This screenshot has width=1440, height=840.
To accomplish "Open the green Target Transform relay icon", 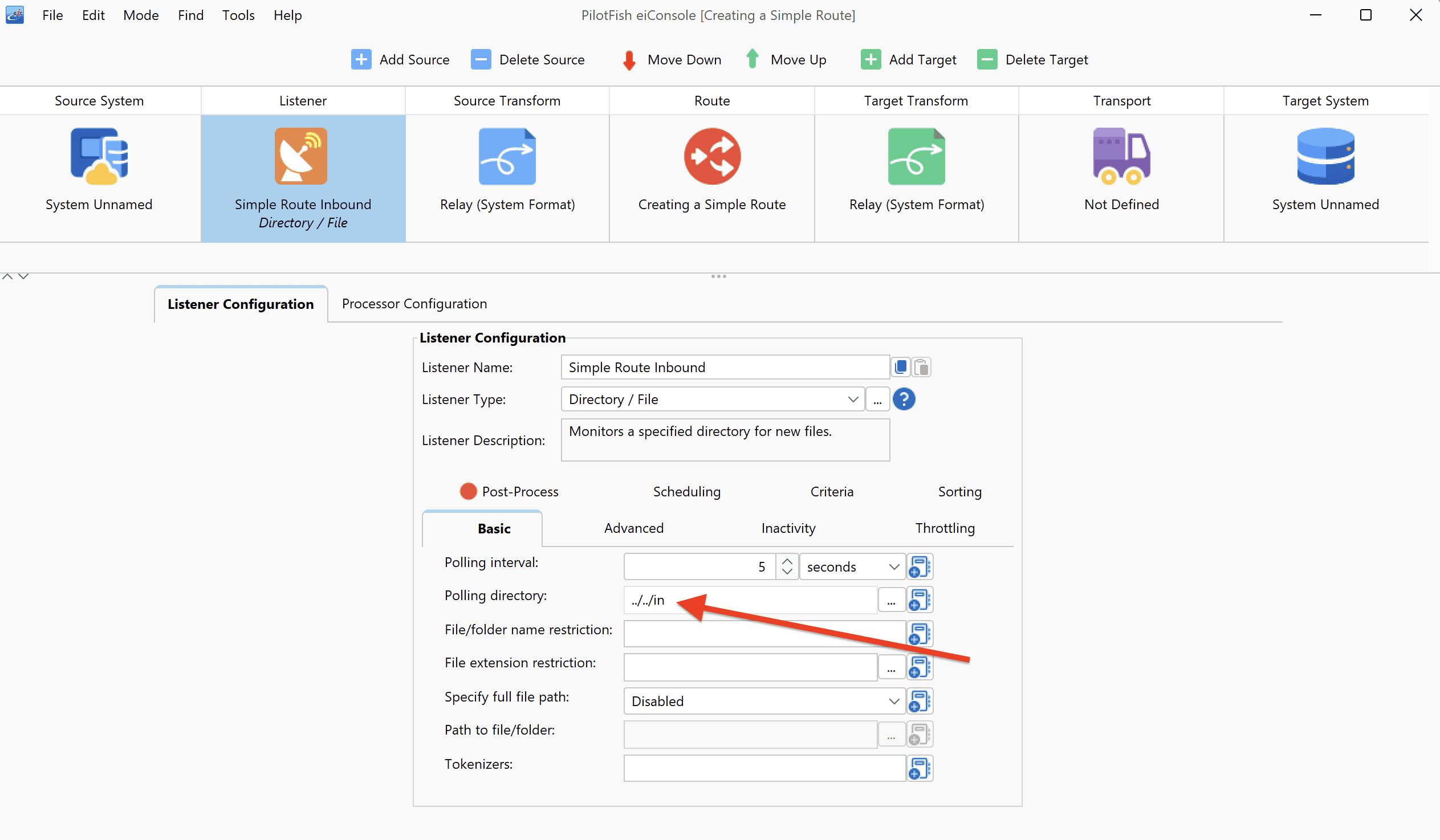I will 916,156.
